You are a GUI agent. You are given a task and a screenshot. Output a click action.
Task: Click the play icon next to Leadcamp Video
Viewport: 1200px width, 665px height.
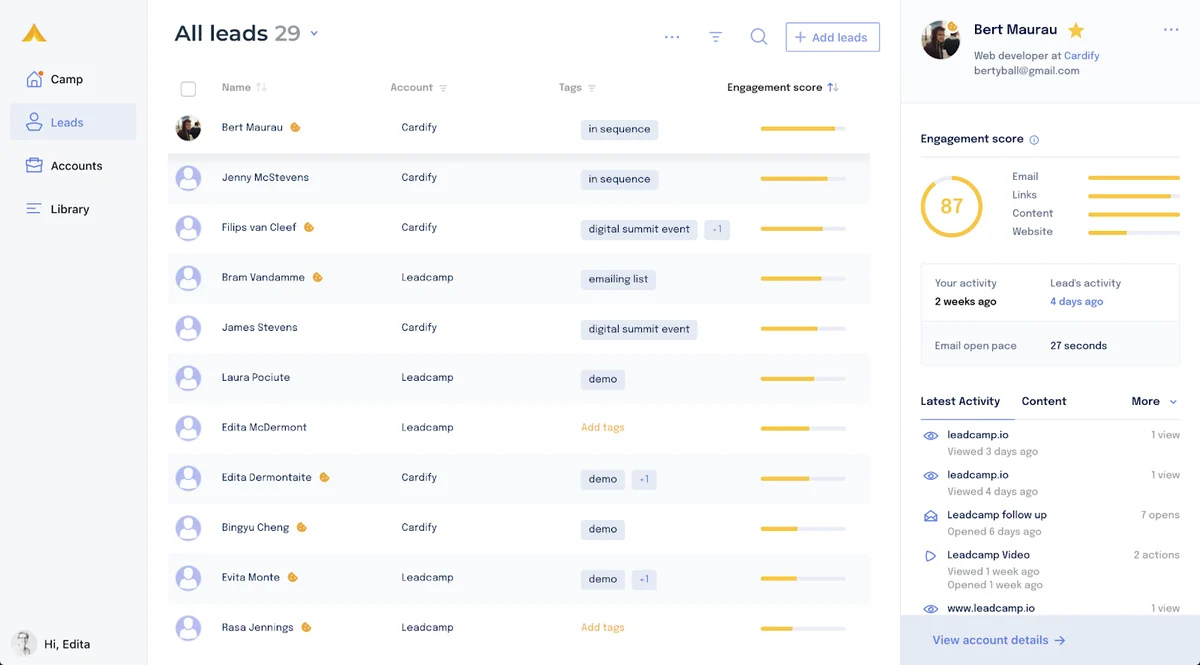coord(930,556)
